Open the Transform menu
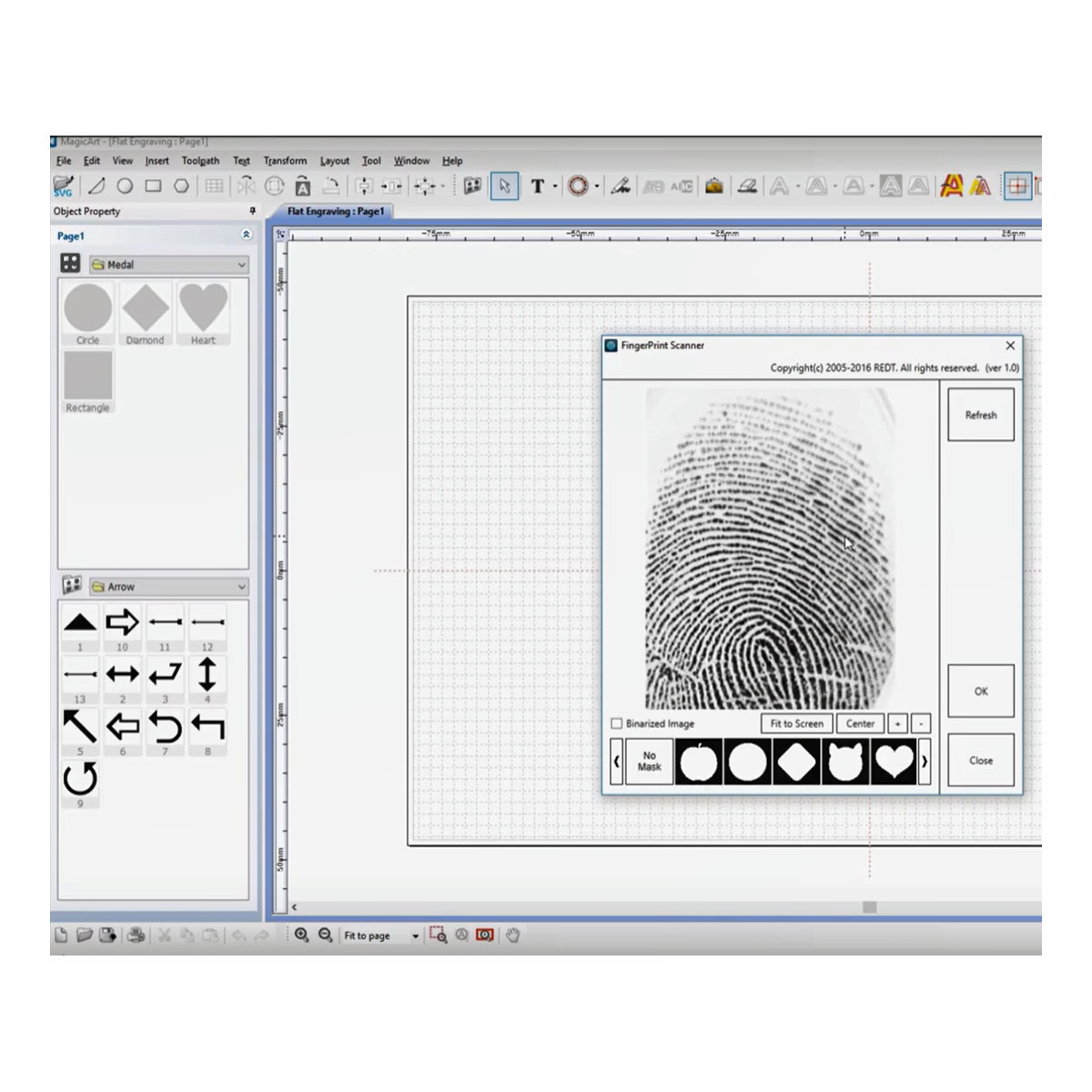The image size is (1092, 1092). (284, 160)
